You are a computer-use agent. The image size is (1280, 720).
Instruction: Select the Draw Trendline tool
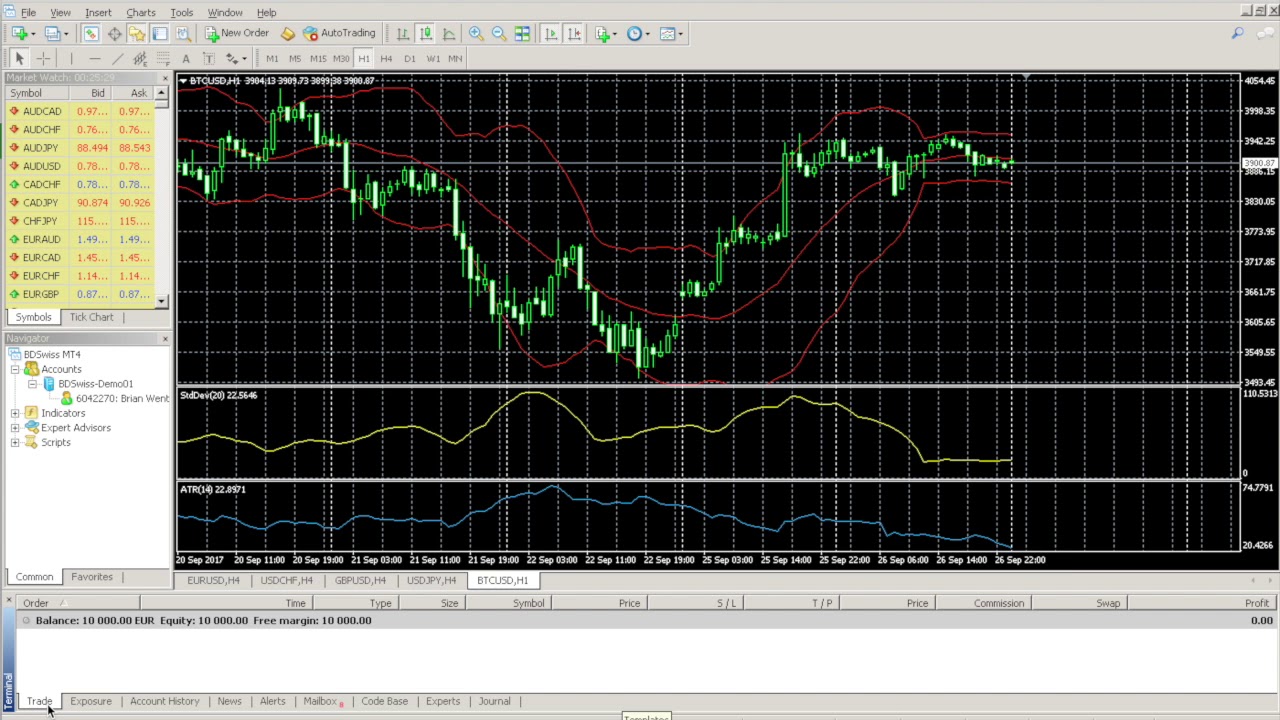click(x=117, y=58)
